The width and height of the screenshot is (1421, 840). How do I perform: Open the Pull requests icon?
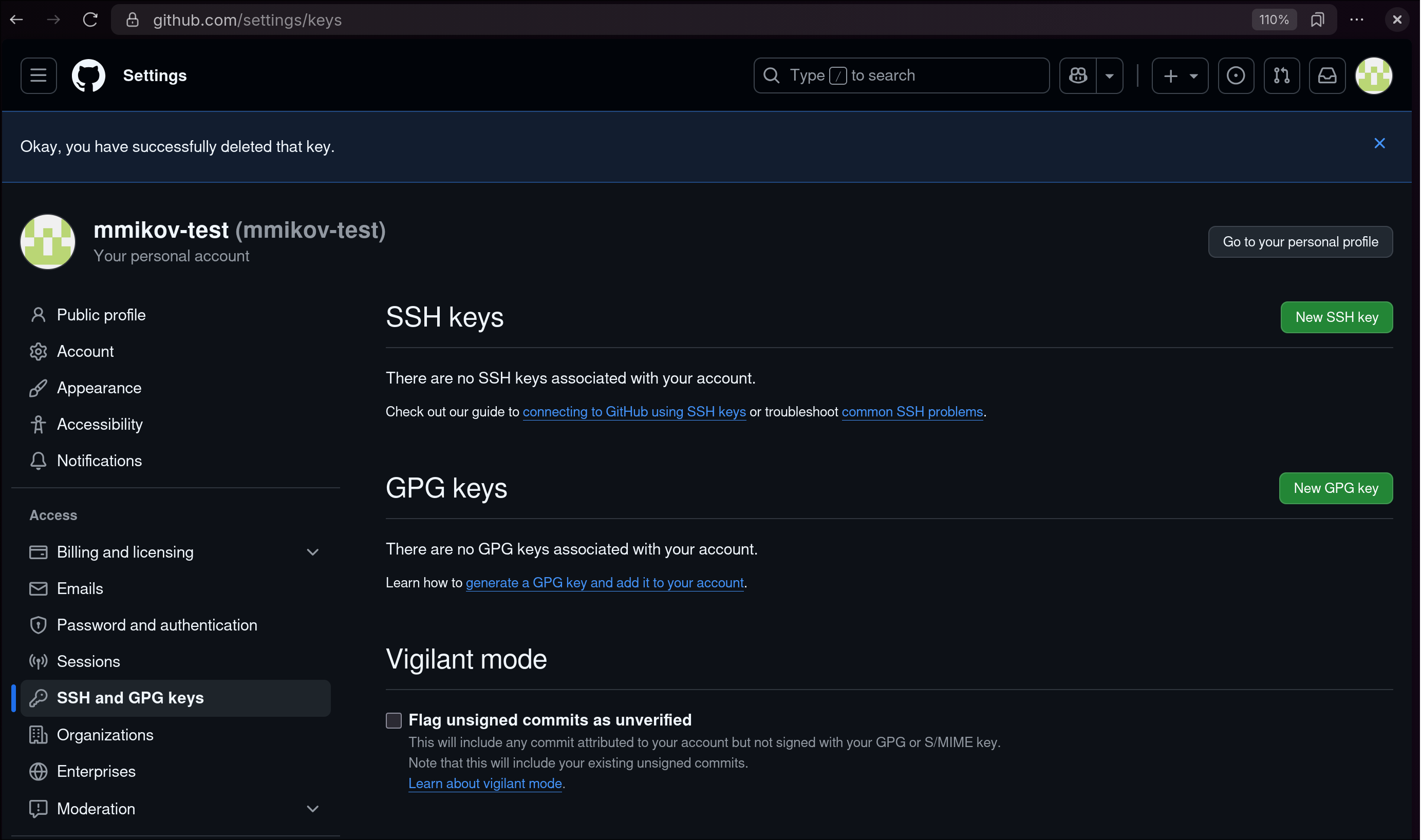[1281, 75]
